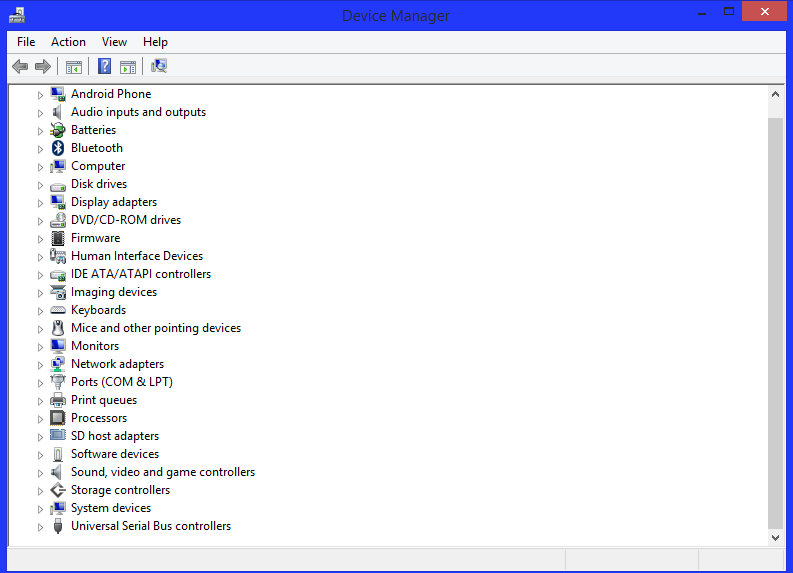Select the DVD/CD-ROM drives label
793x573 pixels.
click(126, 220)
